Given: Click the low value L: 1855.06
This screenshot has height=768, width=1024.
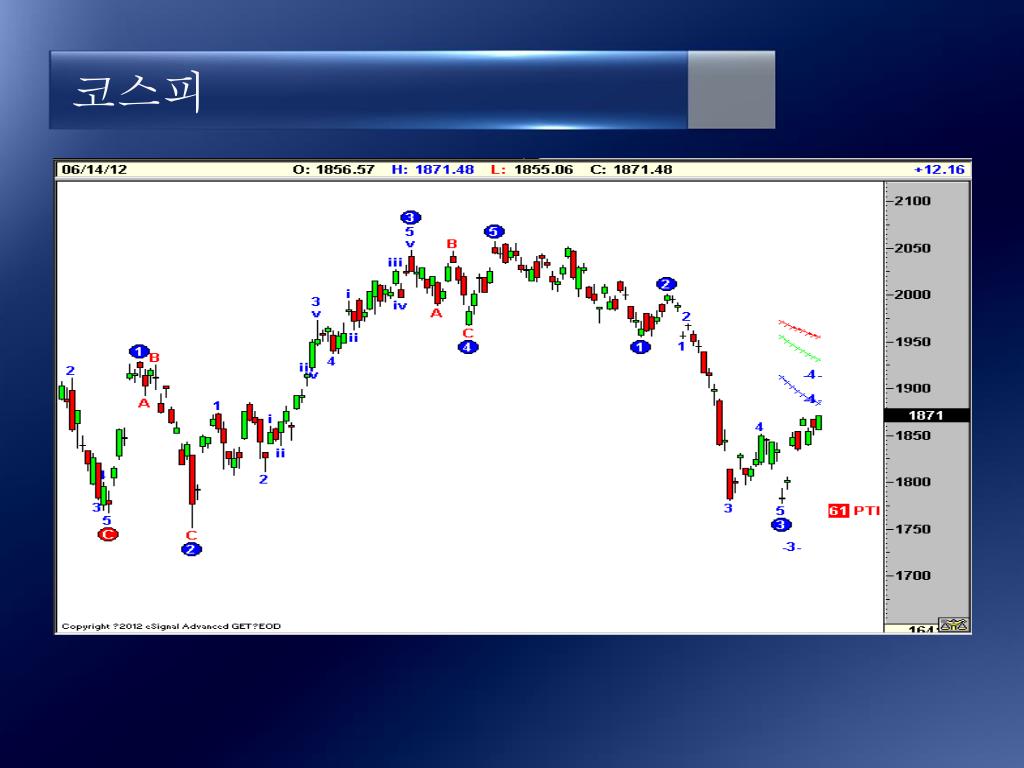Looking at the screenshot, I should tap(532, 170).
